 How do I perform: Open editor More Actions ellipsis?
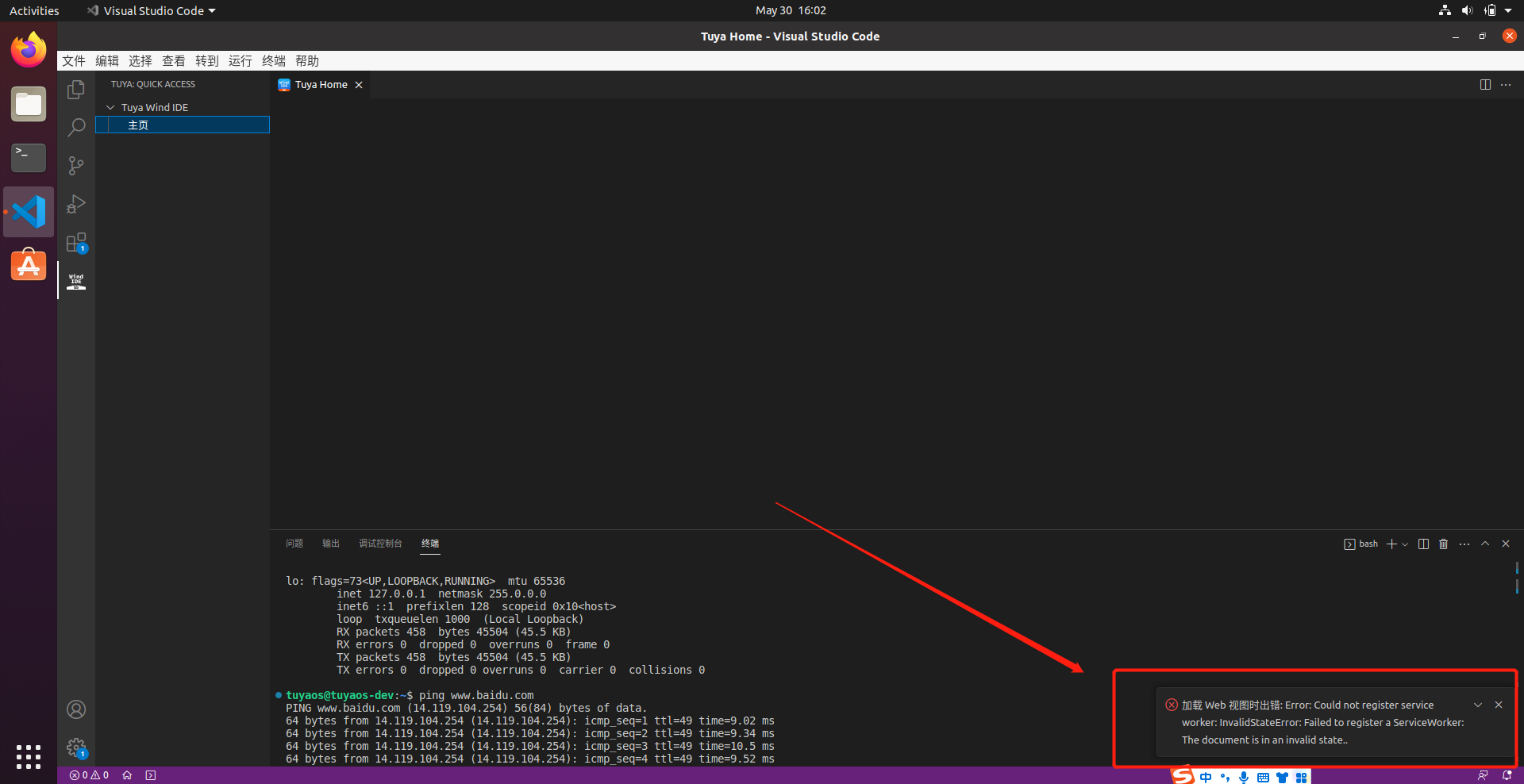(1506, 85)
